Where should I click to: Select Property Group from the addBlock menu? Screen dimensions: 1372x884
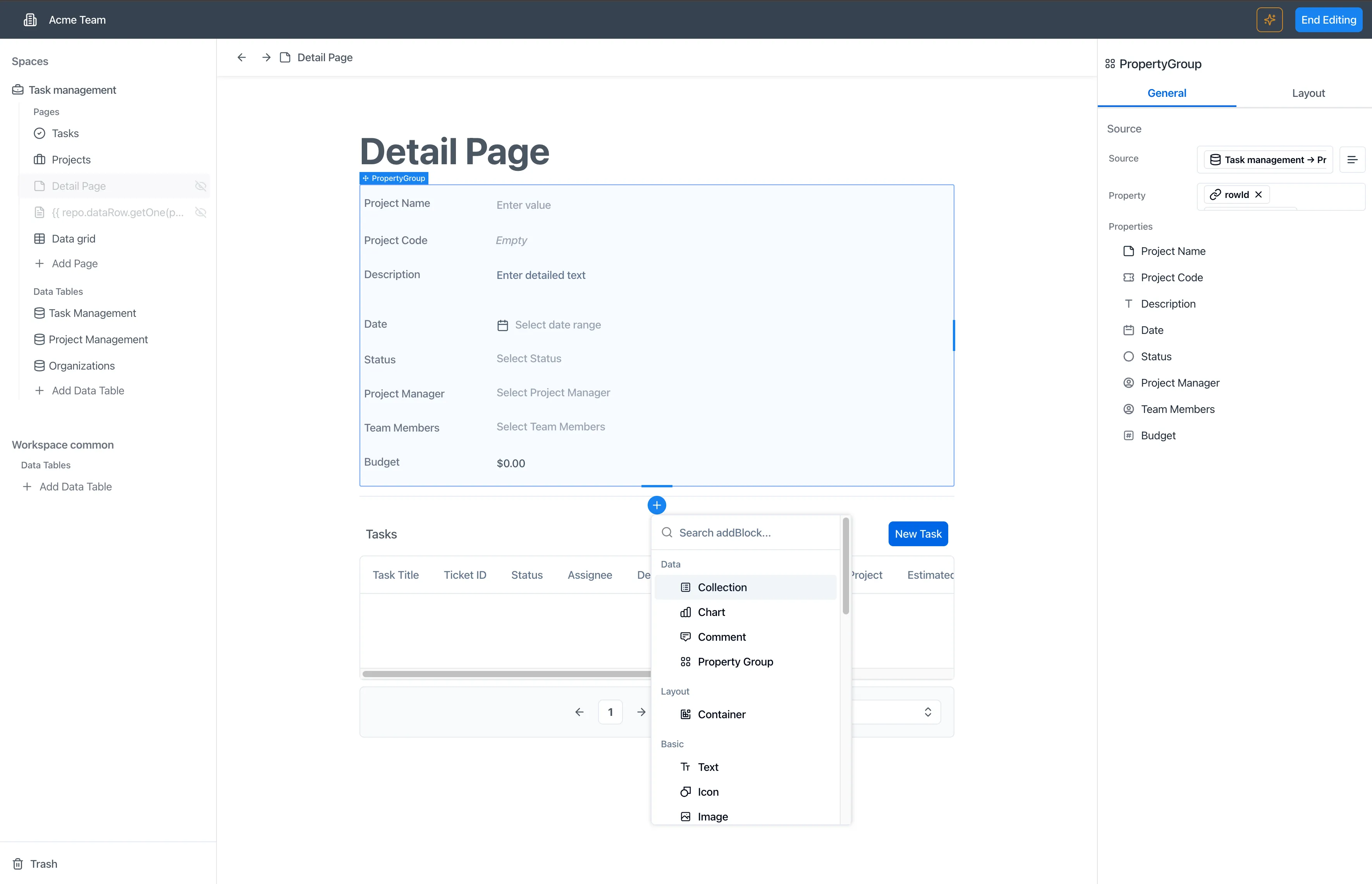(x=735, y=661)
